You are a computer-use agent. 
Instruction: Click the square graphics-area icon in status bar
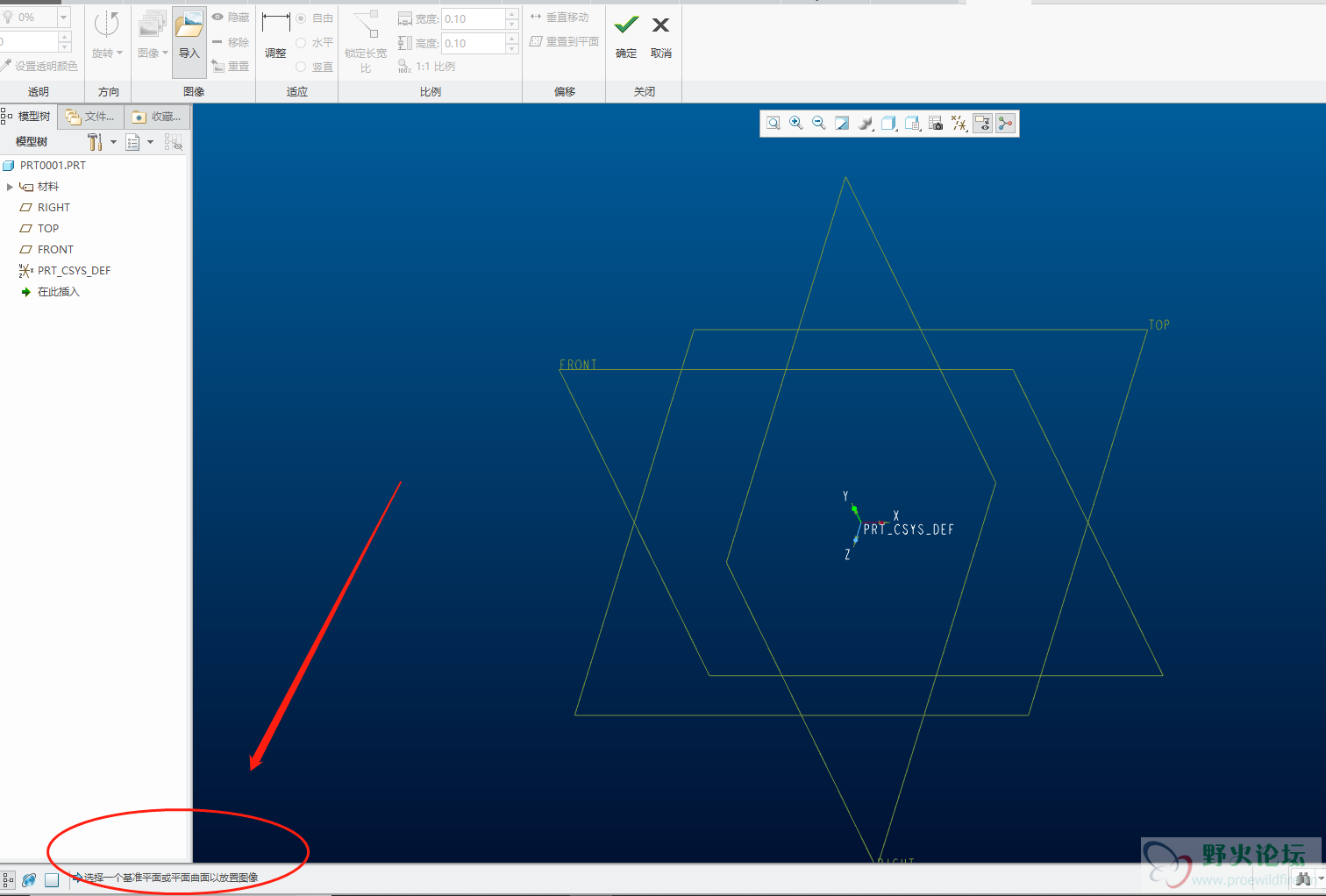pyautogui.click(x=52, y=879)
